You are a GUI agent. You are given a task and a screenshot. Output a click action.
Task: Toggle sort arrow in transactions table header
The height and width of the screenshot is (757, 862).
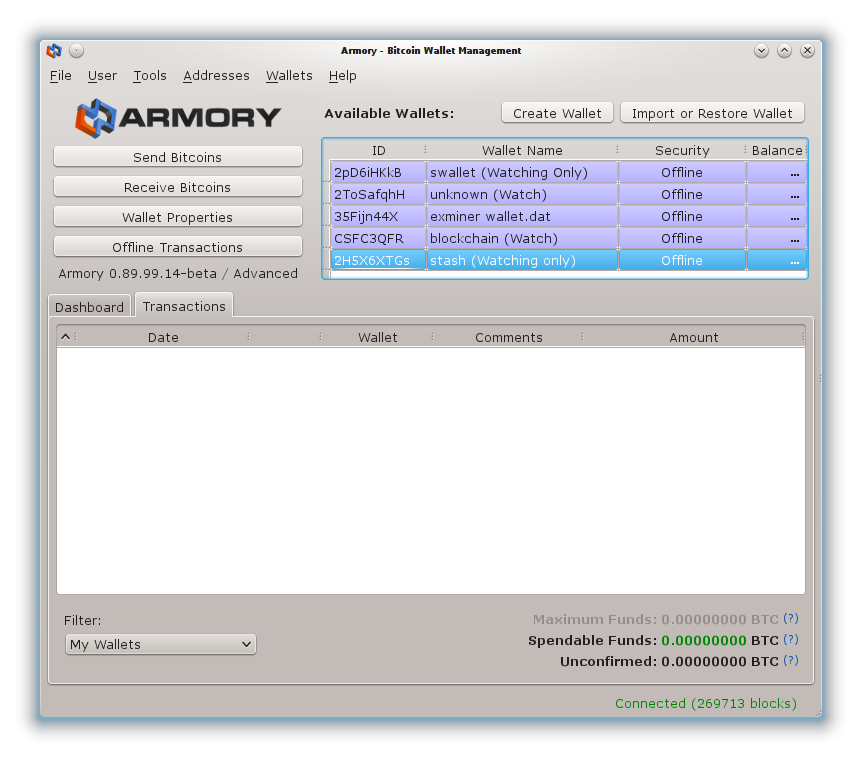coord(65,336)
